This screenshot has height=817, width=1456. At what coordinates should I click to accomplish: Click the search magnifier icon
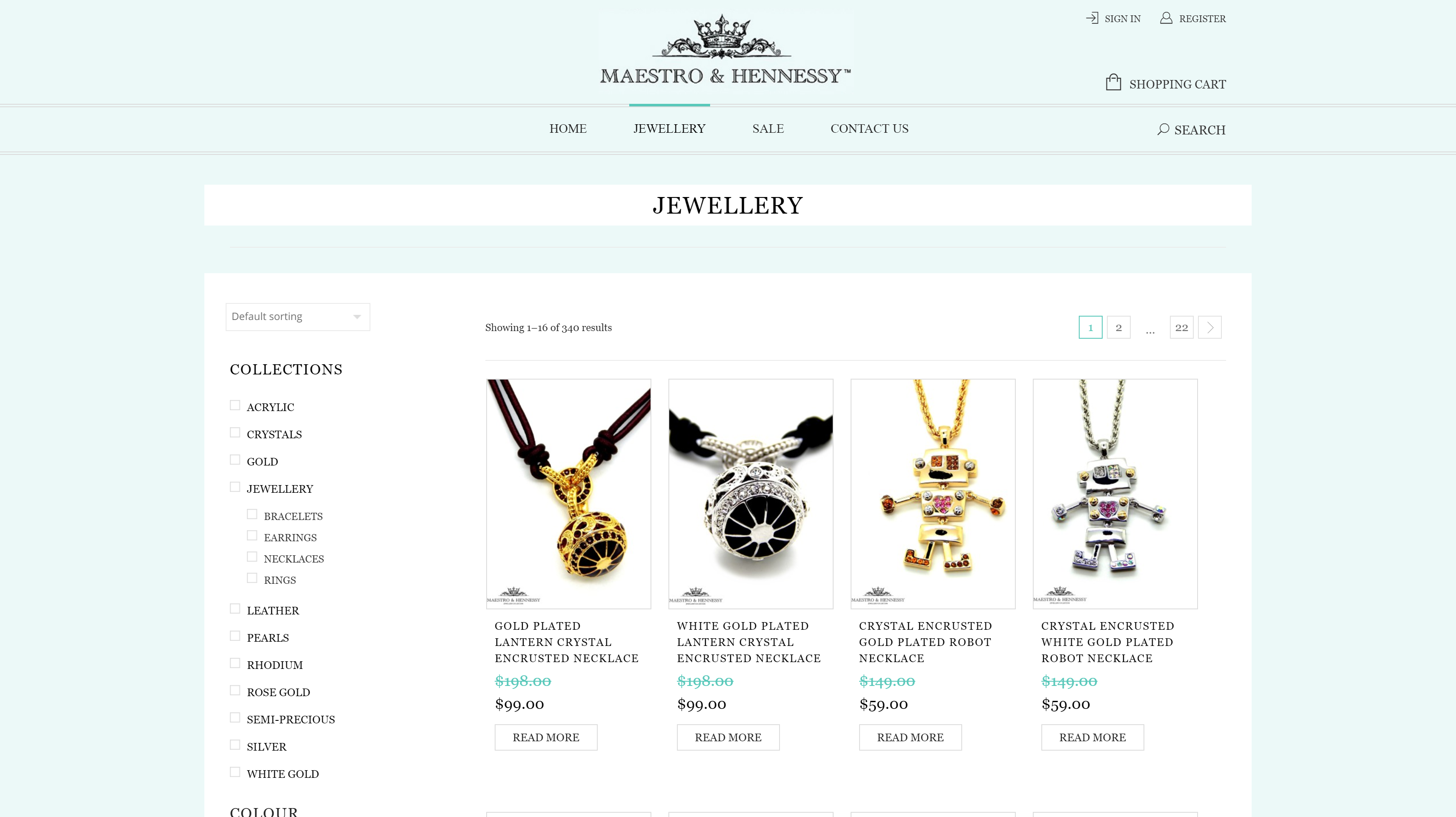(x=1163, y=129)
